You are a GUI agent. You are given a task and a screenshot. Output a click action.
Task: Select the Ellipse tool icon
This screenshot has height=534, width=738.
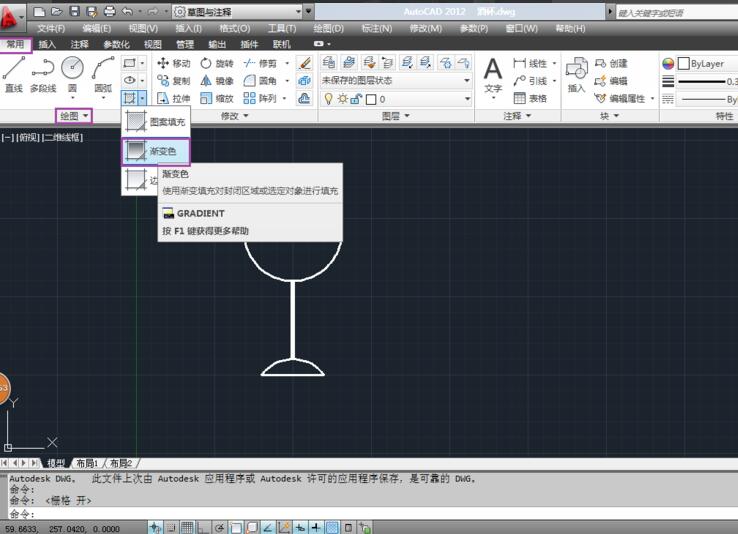click(x=129, y=80)
